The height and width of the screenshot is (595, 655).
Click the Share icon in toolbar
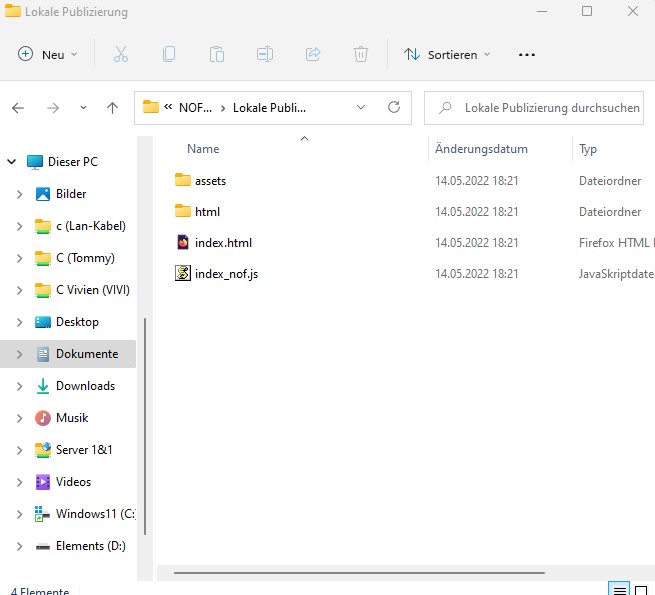pos(313,54)
